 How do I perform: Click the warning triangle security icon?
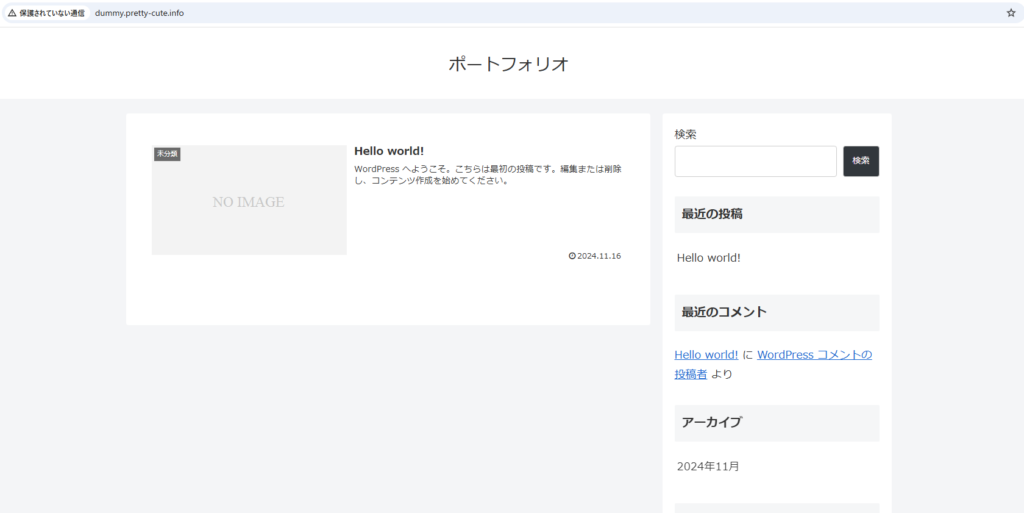click(x=12, y=13)
